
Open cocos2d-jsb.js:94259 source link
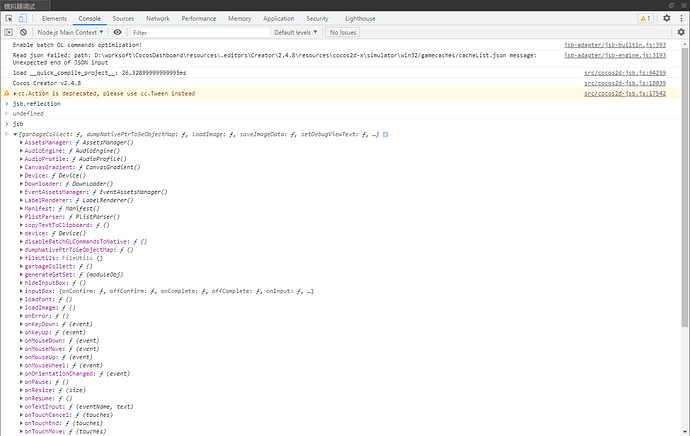pos(625,73)
